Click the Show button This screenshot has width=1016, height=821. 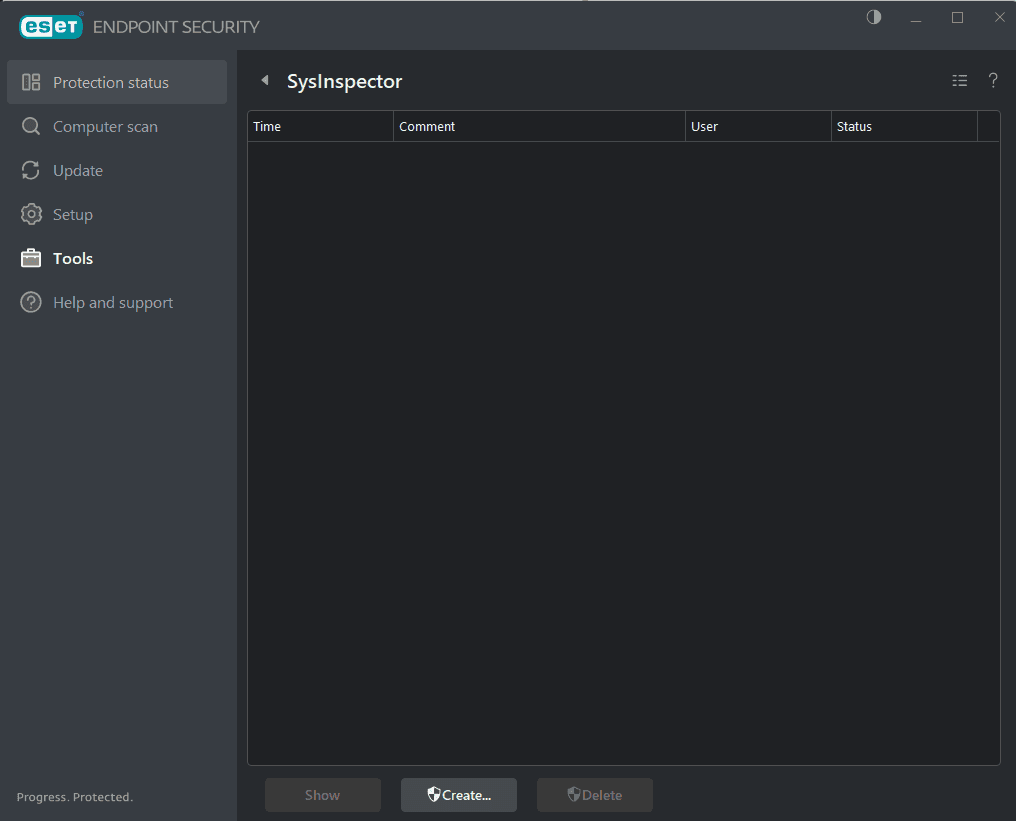pos(323,795)
